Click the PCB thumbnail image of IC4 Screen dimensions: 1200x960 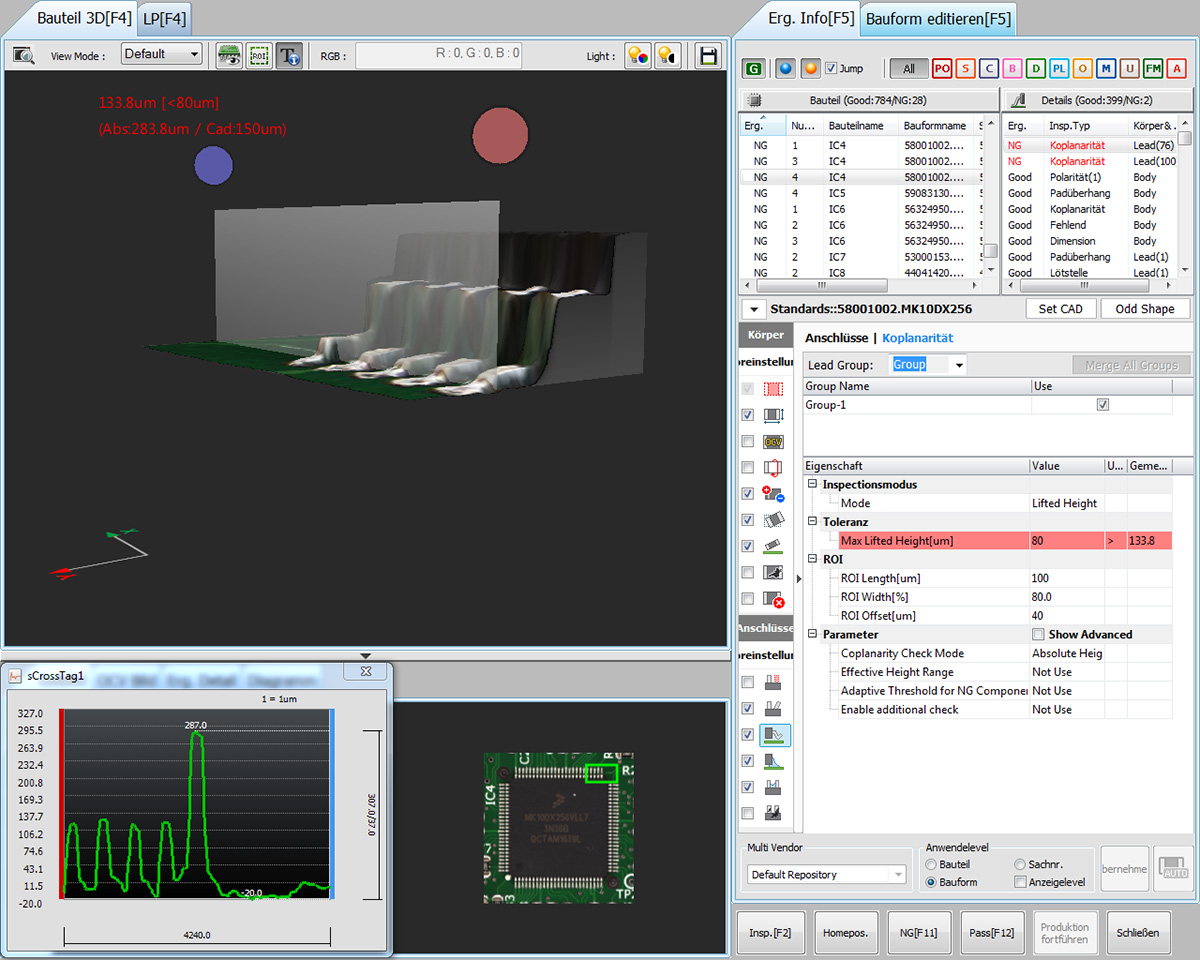pos(560,828)
